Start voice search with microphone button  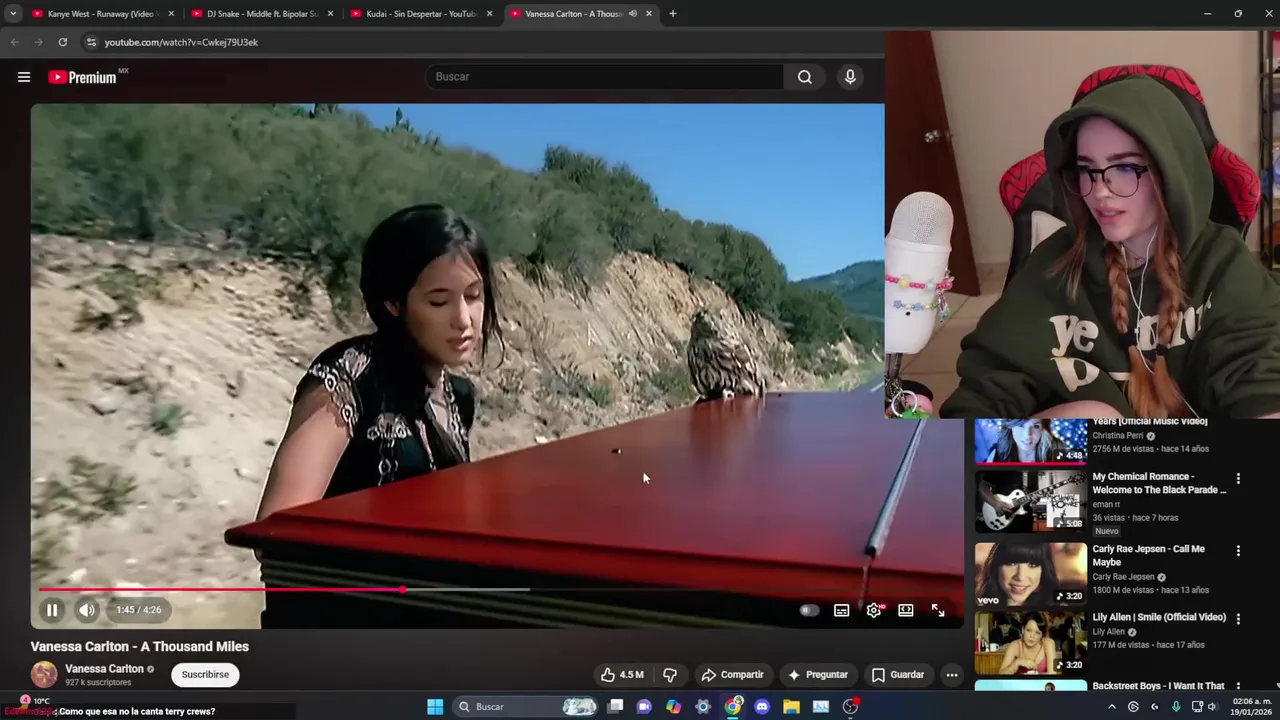tap(850, 77)
